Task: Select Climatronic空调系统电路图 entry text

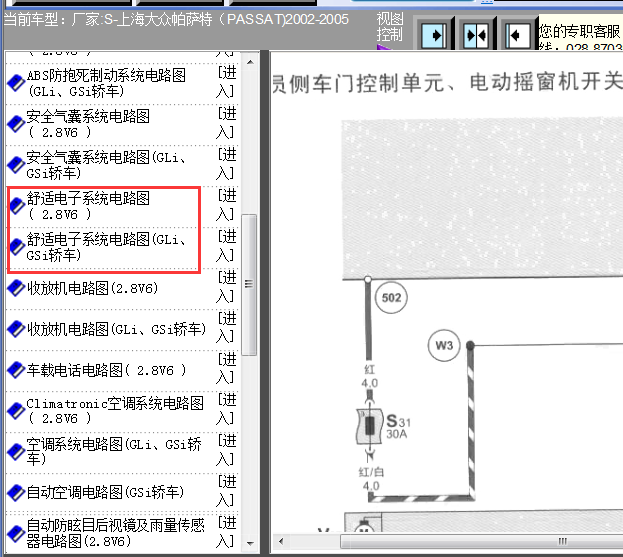Action: coord(115,411)
